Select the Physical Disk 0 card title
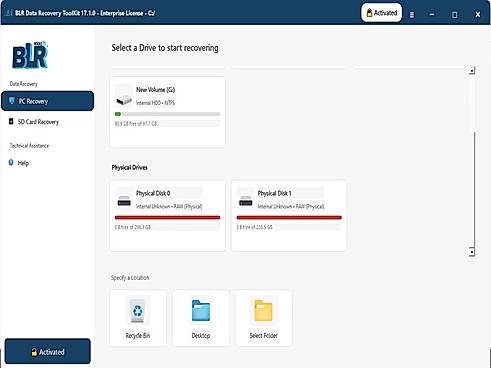This screenshot has width=491, height=368. 153,193
